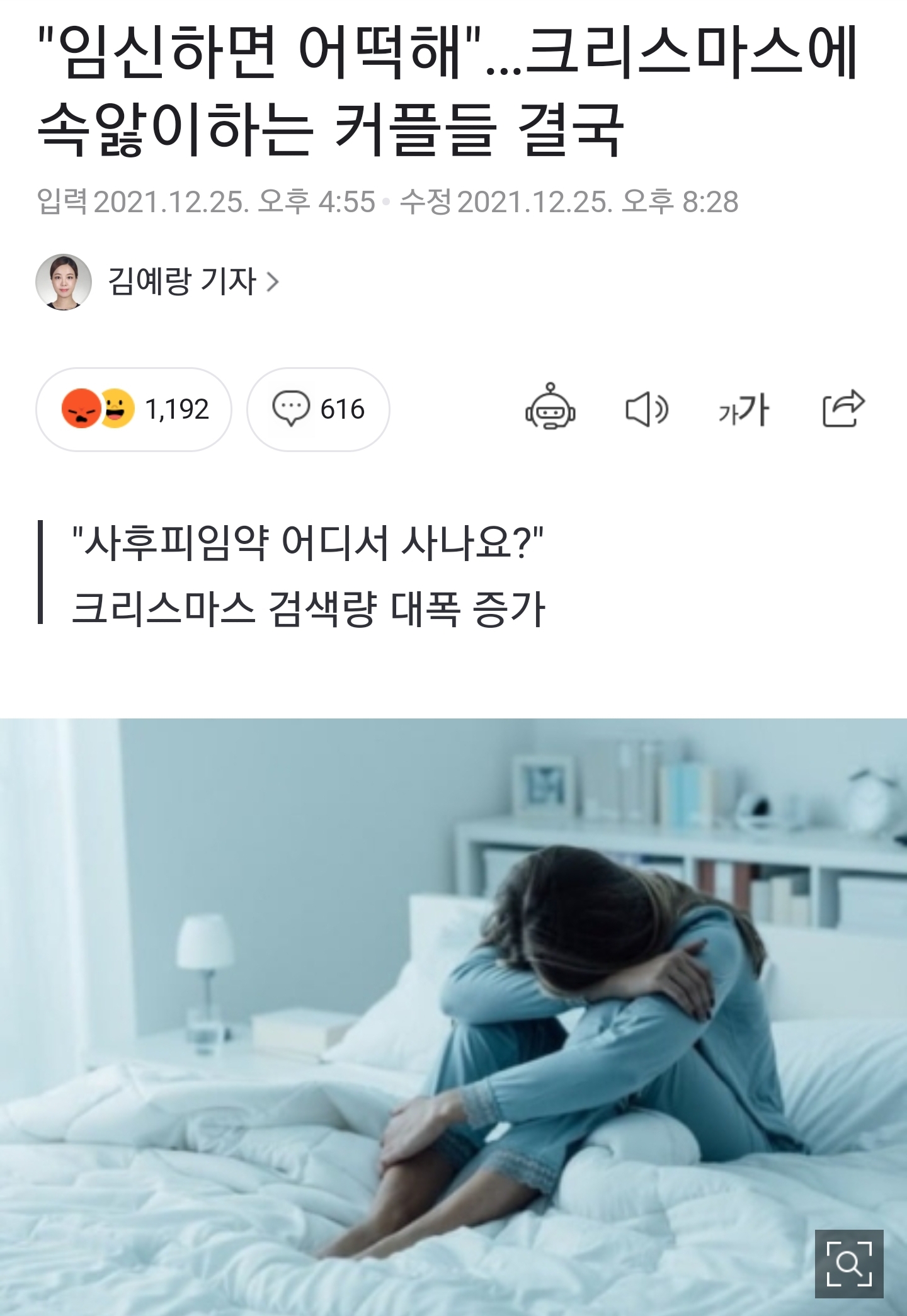907x1316 pixels.
Task: Select the article modified date text
Action: pyautogui.click(x=569, y=202)
